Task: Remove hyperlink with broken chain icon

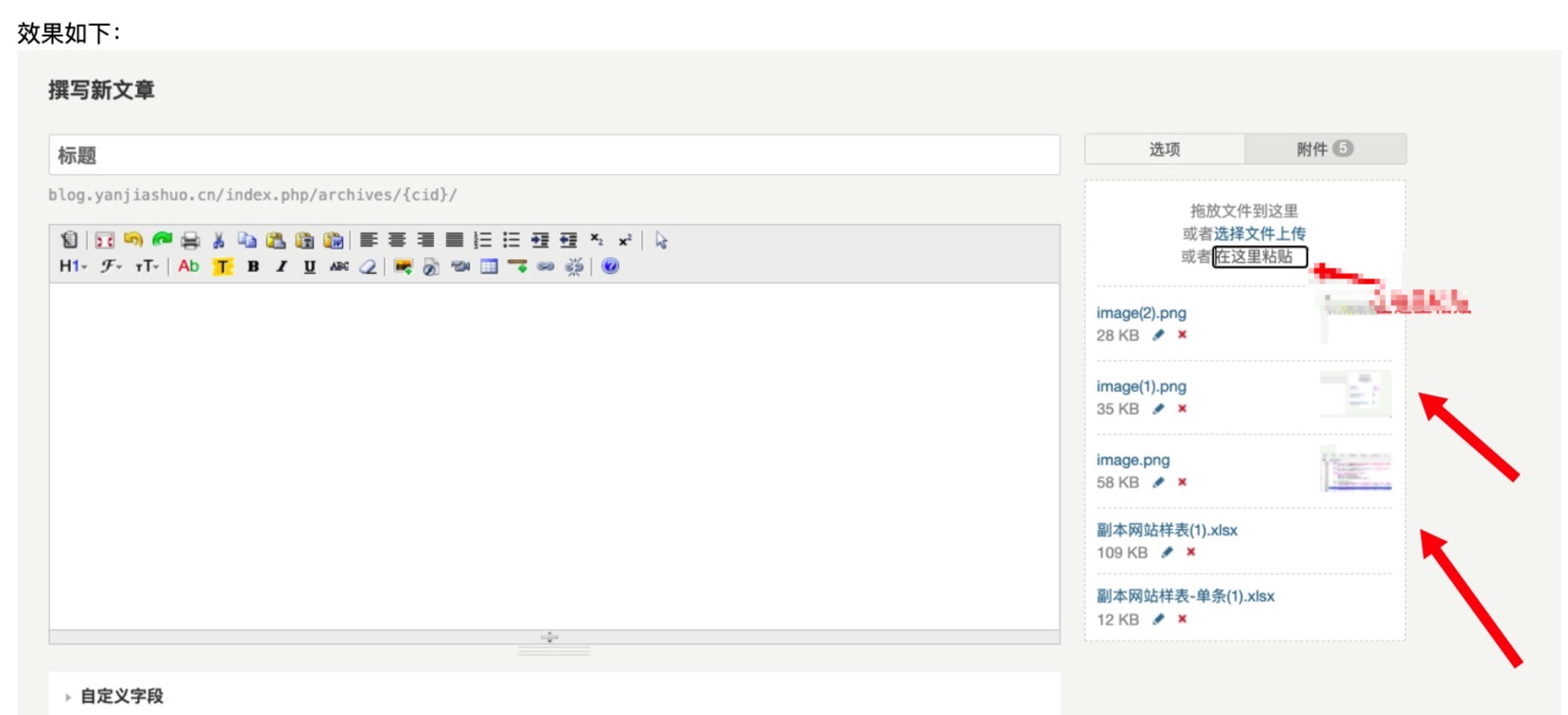Action: pos(575,266)
